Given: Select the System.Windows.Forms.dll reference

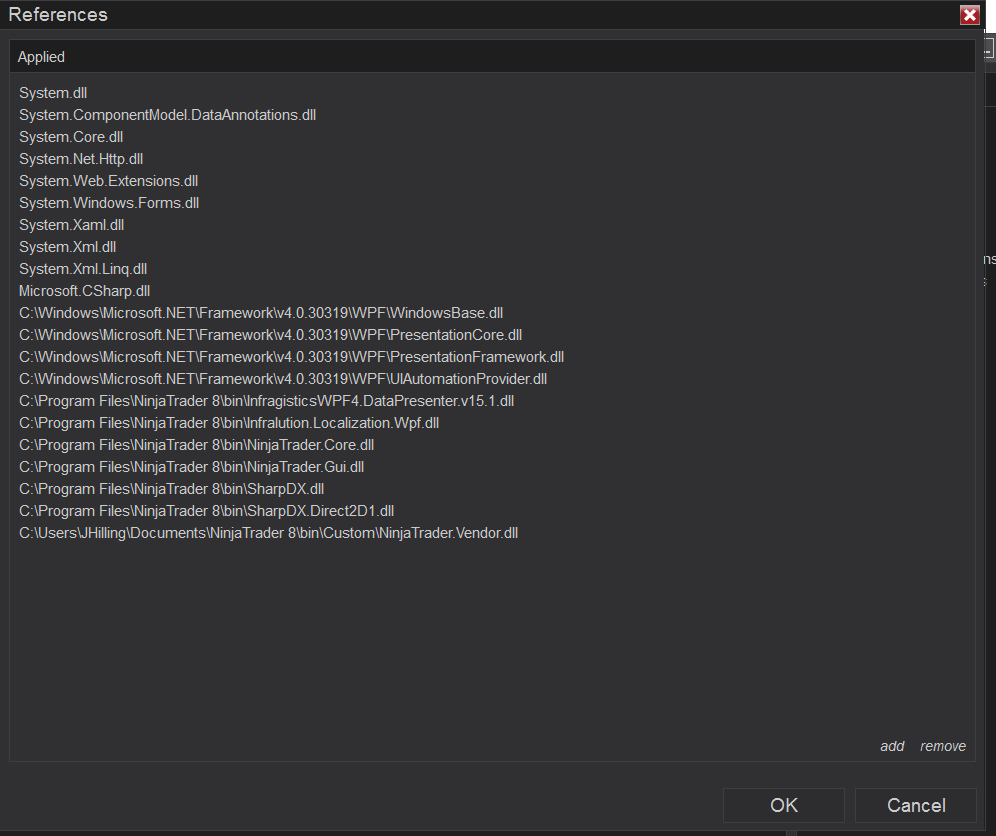Looking at the screenshot, I should click(109, 202).
